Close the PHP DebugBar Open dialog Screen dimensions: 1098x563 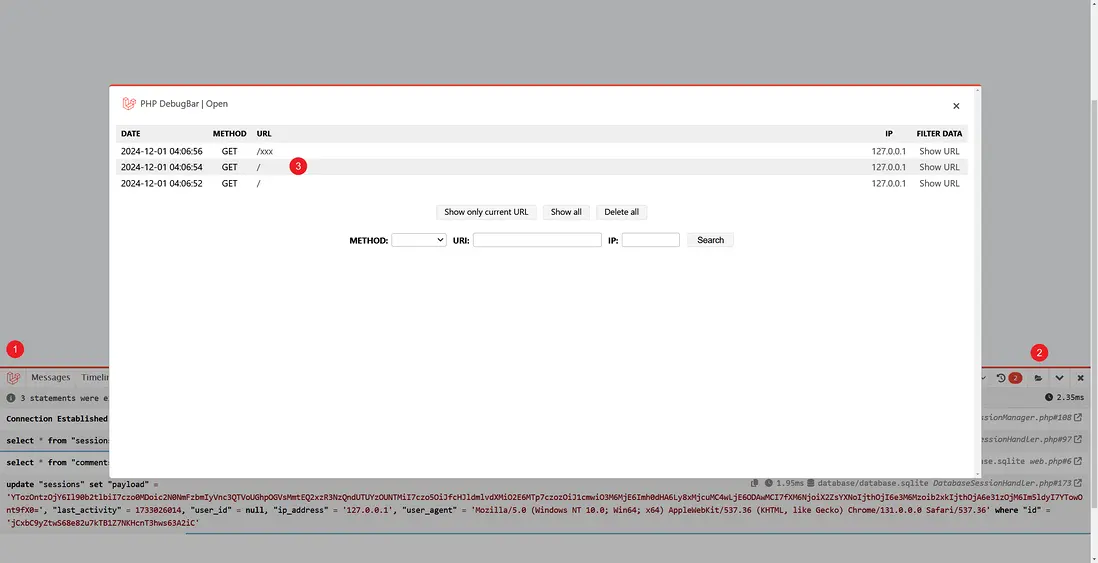click(x=956, y=106)
